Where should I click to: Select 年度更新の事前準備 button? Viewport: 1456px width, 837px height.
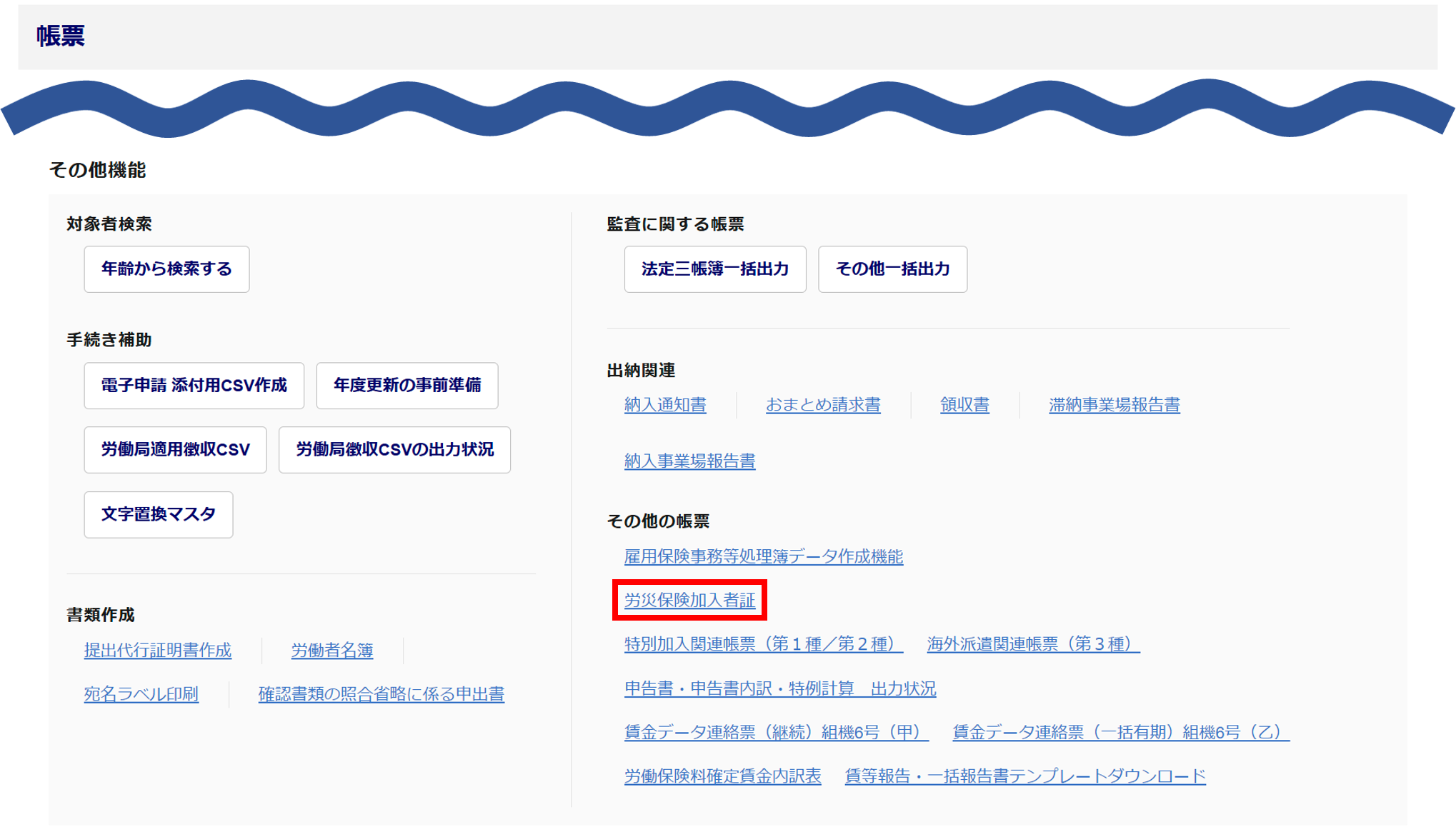[407, 386]
